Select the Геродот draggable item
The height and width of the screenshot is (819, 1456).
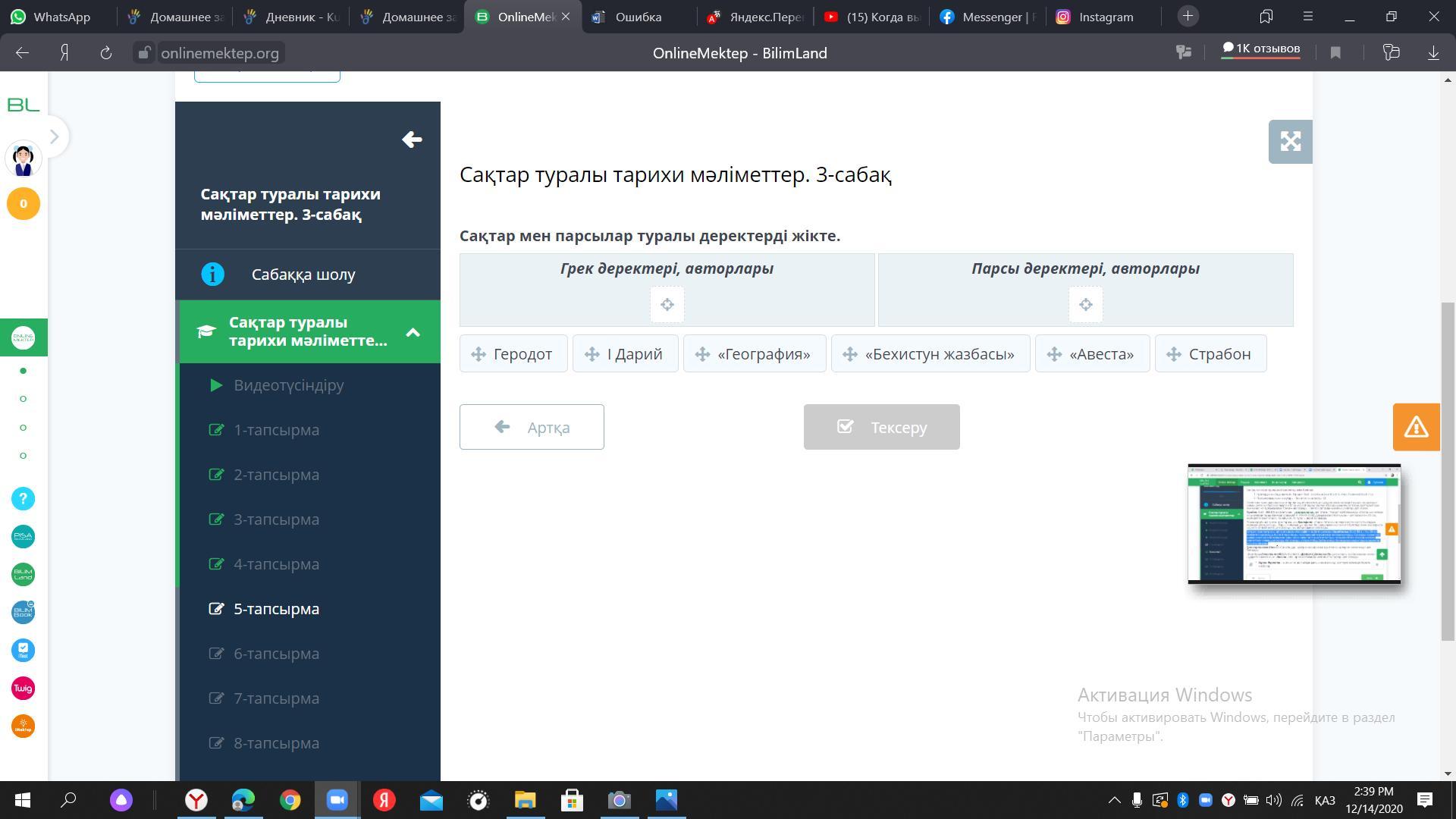pos(513,354)
